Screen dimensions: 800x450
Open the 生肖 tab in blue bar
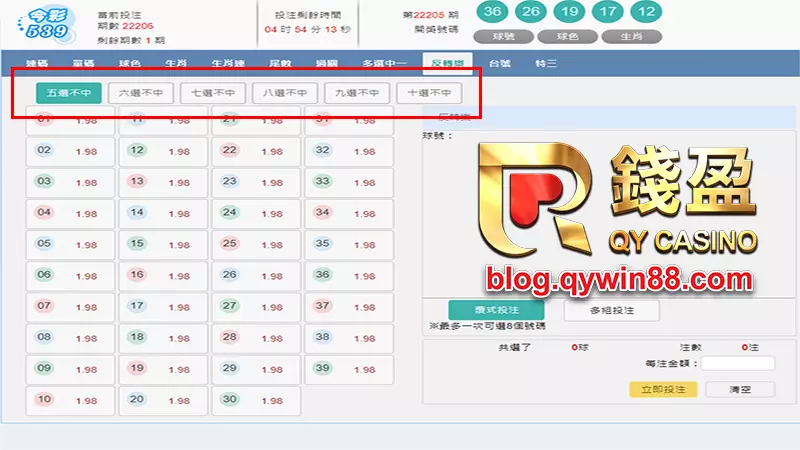tap(176, 63)
